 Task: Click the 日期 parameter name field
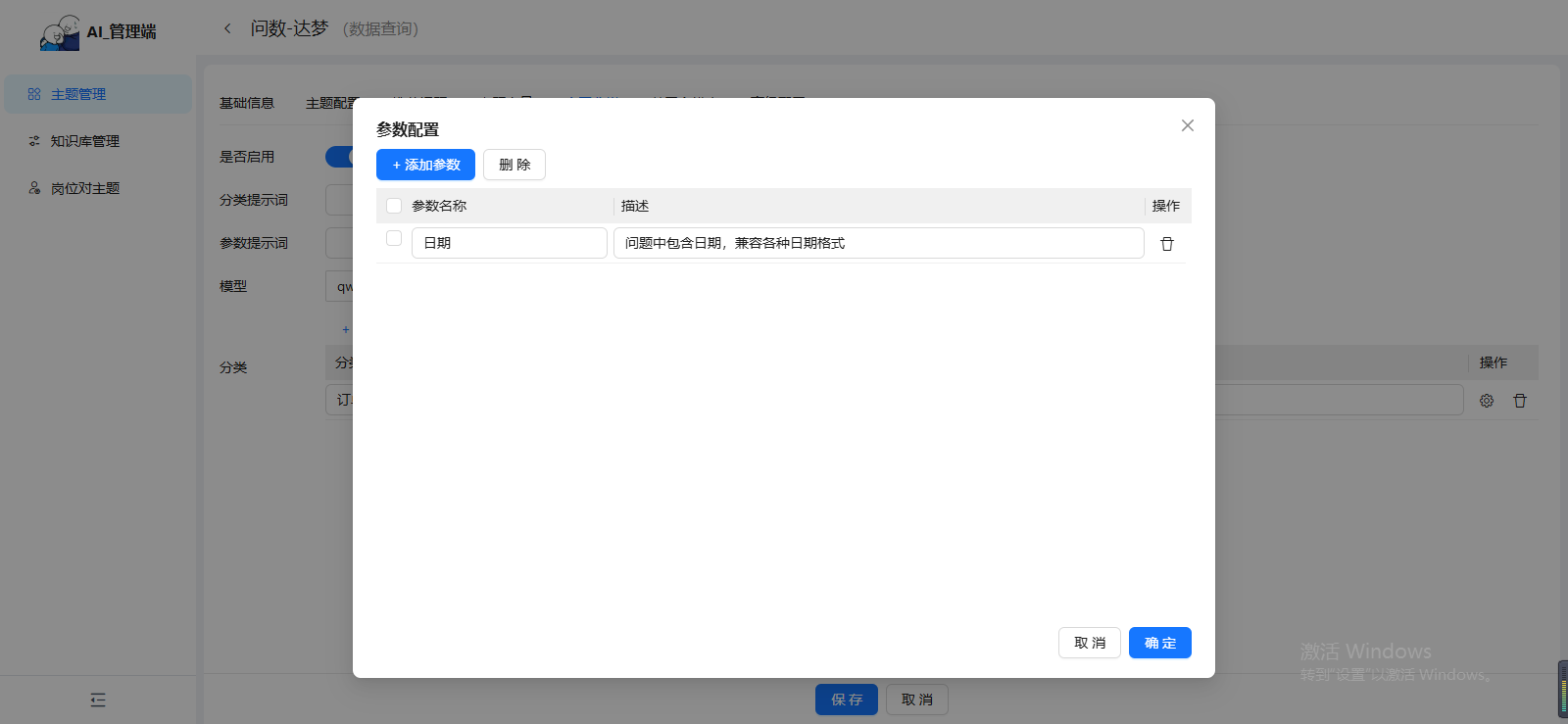pyautogui.click(x=509, y=243)
